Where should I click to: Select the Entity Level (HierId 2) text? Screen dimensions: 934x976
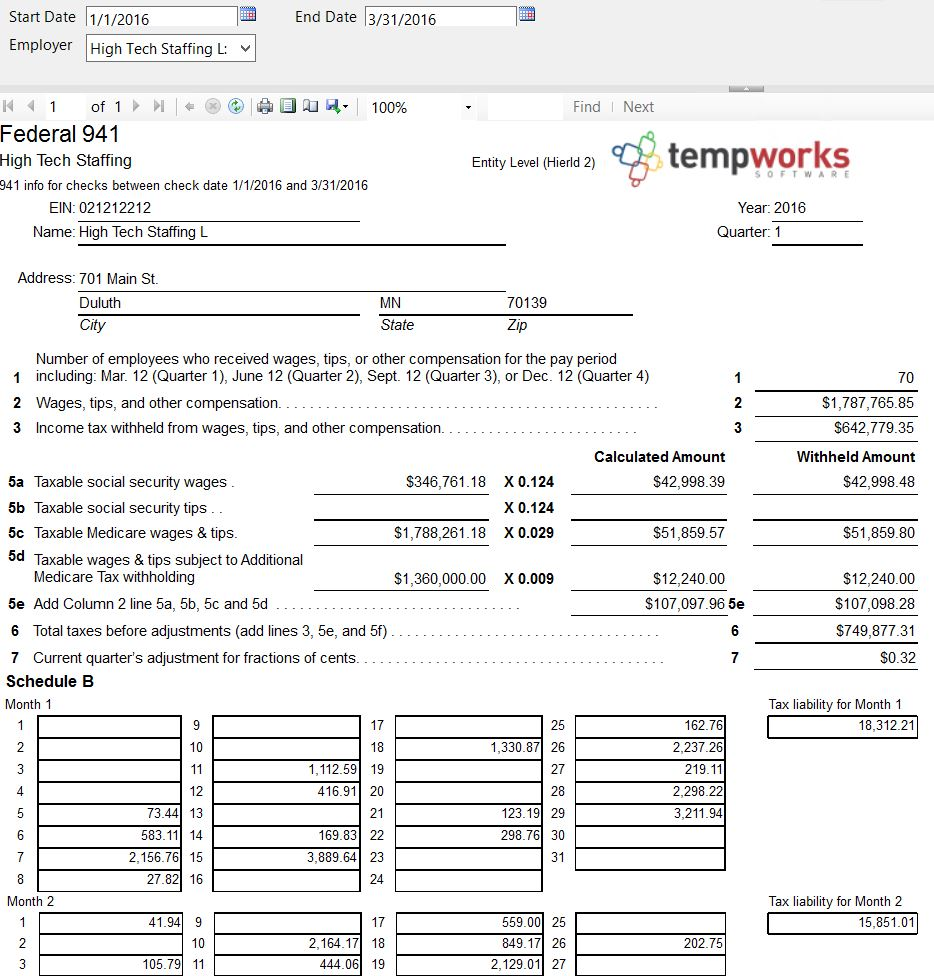pyautogui.click(x=533, y=163)
